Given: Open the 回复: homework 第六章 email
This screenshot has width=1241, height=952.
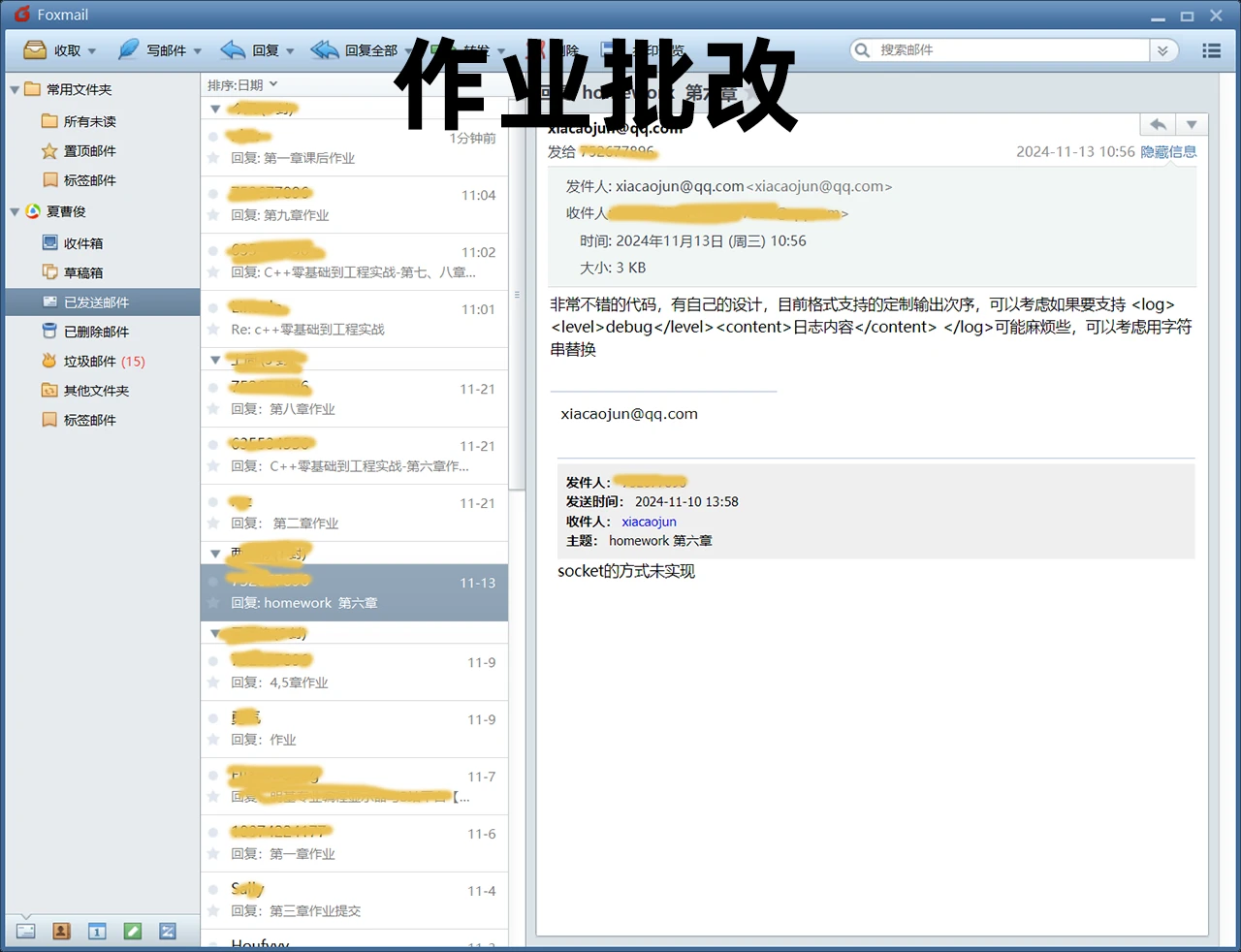Looking at the screenshot, I should click(x=354, y=592).
